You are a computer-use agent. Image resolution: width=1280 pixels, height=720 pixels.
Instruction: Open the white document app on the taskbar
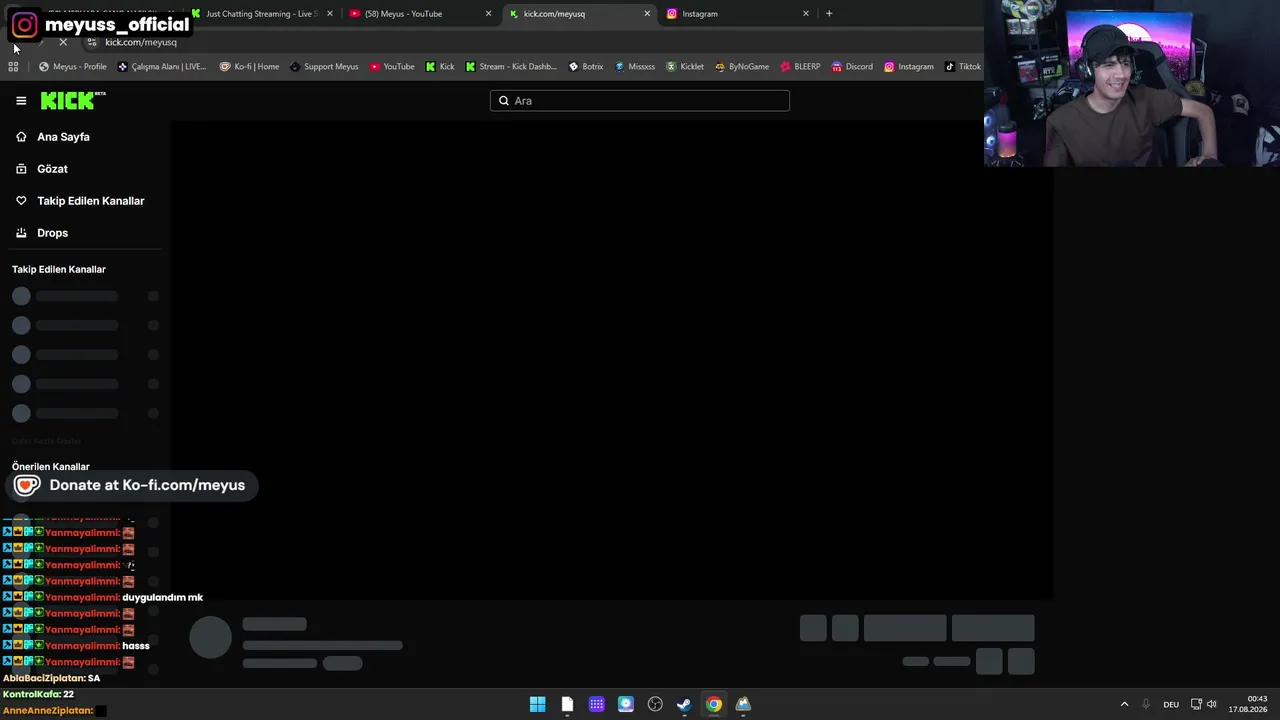coord(567,704)
